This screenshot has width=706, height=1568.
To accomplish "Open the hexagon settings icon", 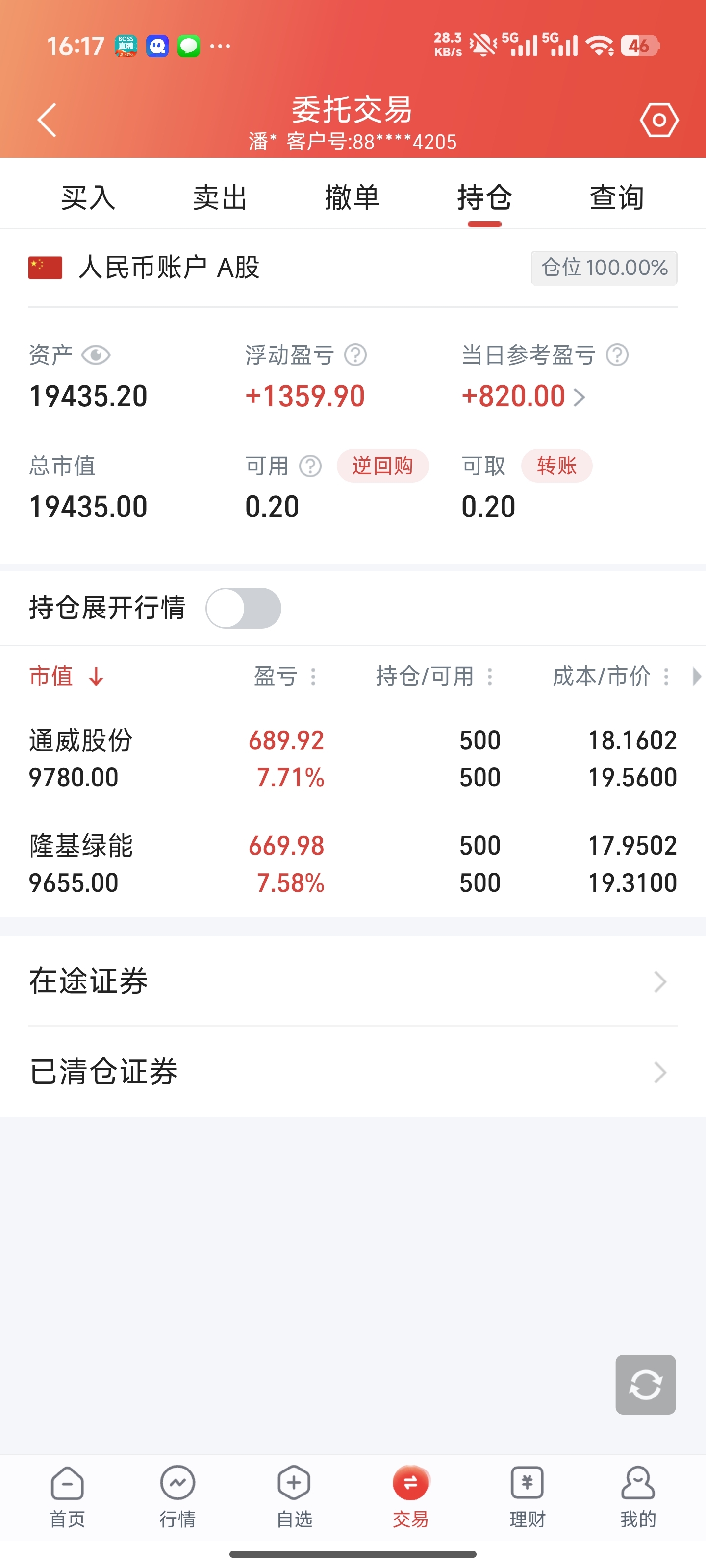I will click(659, 120).
